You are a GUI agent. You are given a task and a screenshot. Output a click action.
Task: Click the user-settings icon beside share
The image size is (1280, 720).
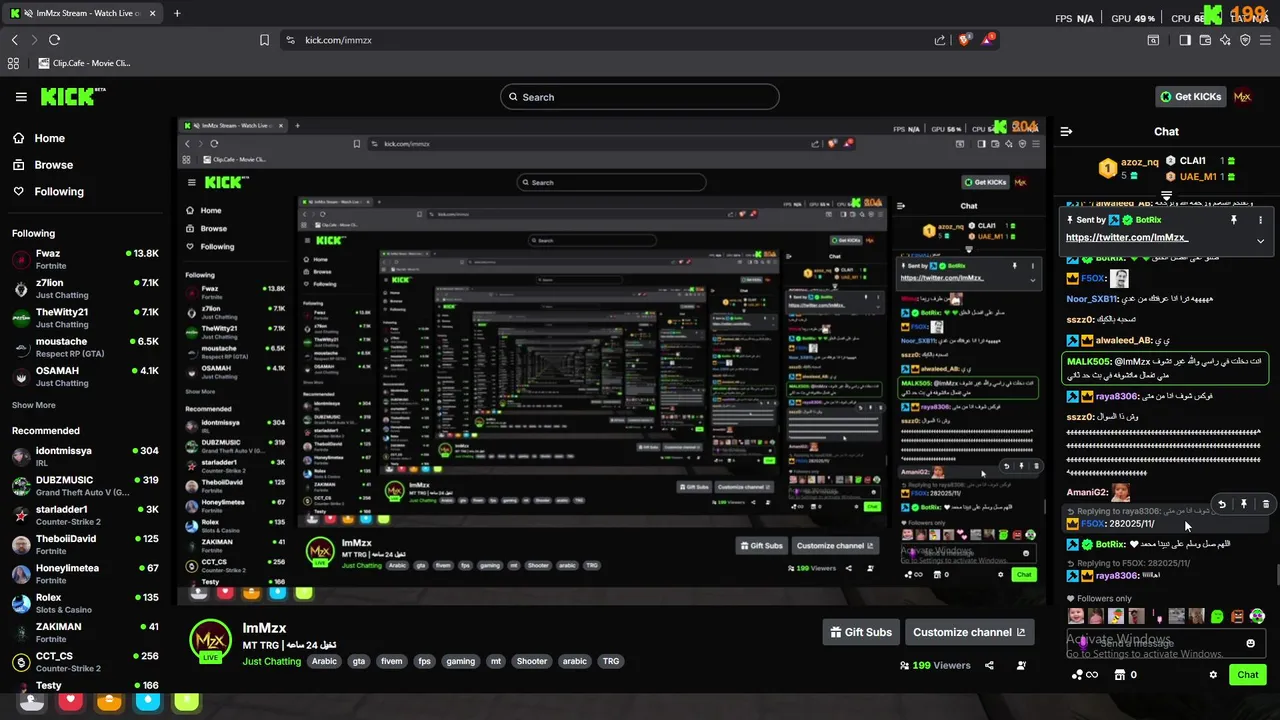[x=1021, y=665]
